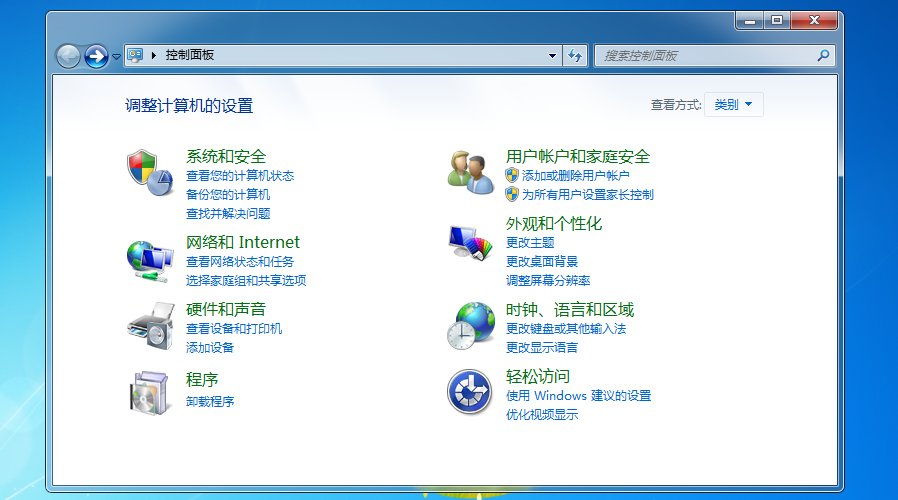Open the Network and Internet globe icon
This screenshot has width=898, height=500.
(x=150, y=261)
